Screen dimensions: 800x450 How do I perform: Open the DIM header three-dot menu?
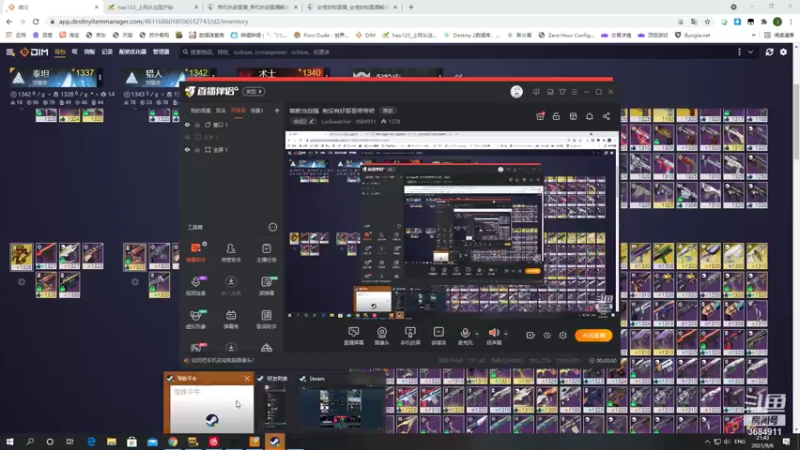[739, 52]
